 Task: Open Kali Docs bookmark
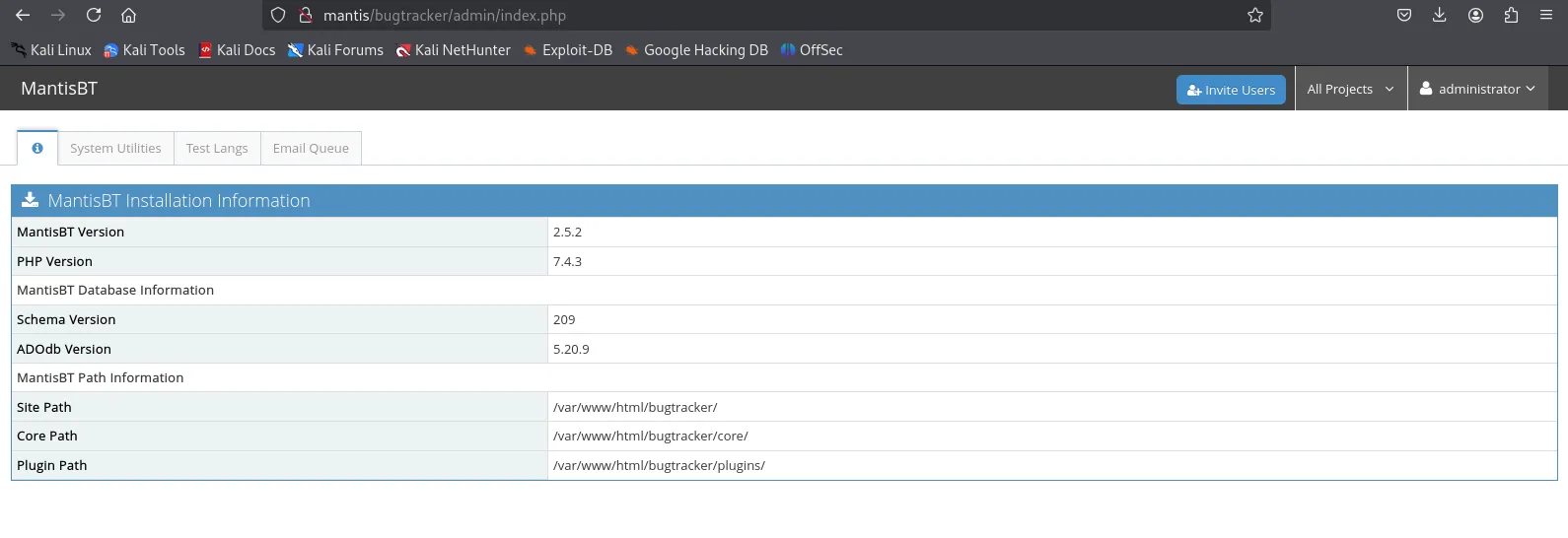(237, 50)
